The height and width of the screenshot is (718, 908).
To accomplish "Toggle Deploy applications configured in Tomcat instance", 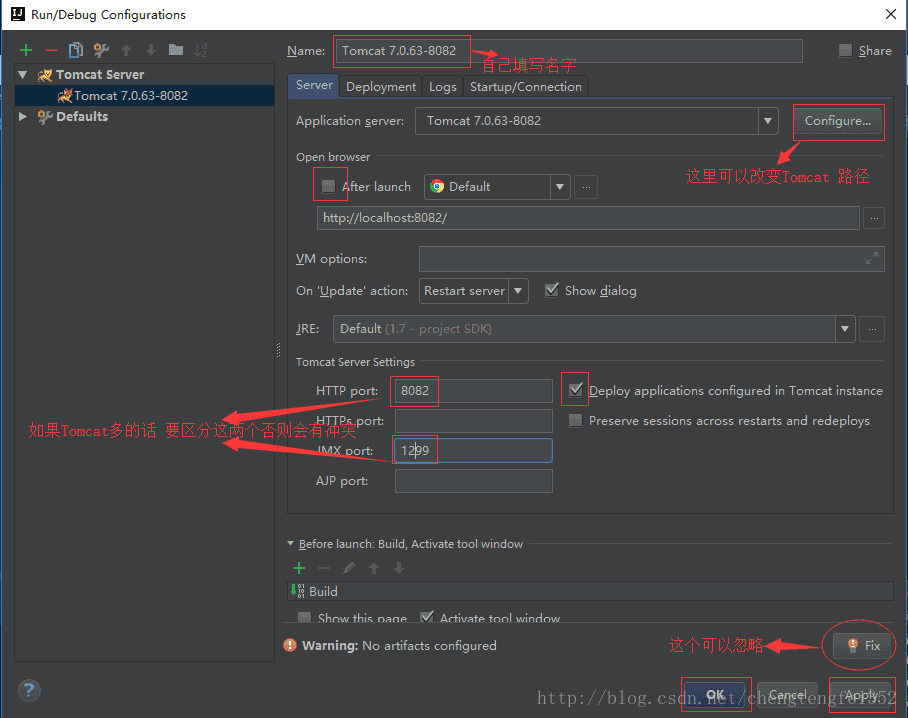I will (576, 390).
